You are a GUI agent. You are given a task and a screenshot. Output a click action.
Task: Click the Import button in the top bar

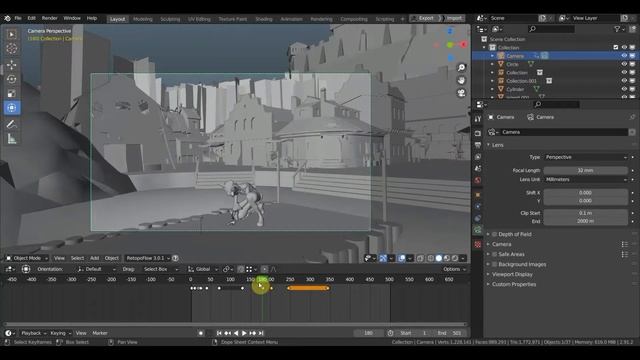454,18
